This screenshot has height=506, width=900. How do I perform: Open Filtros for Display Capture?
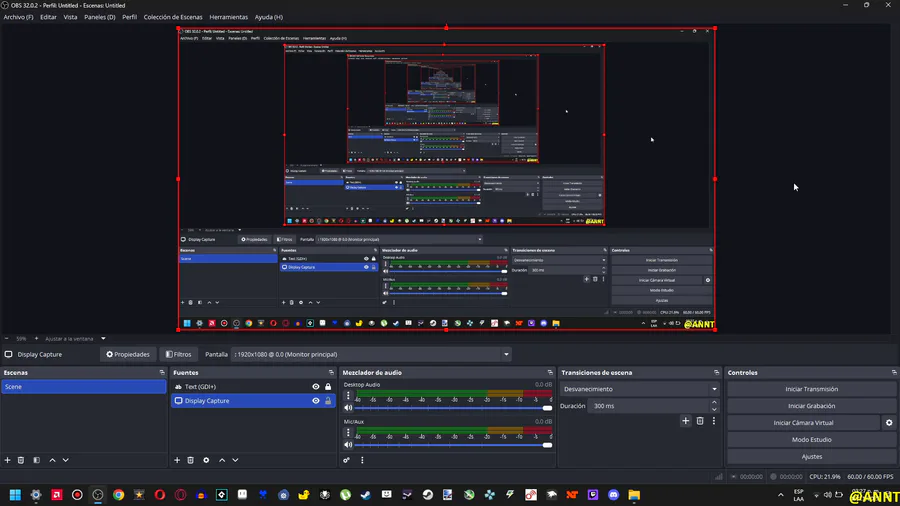(179, 355)
